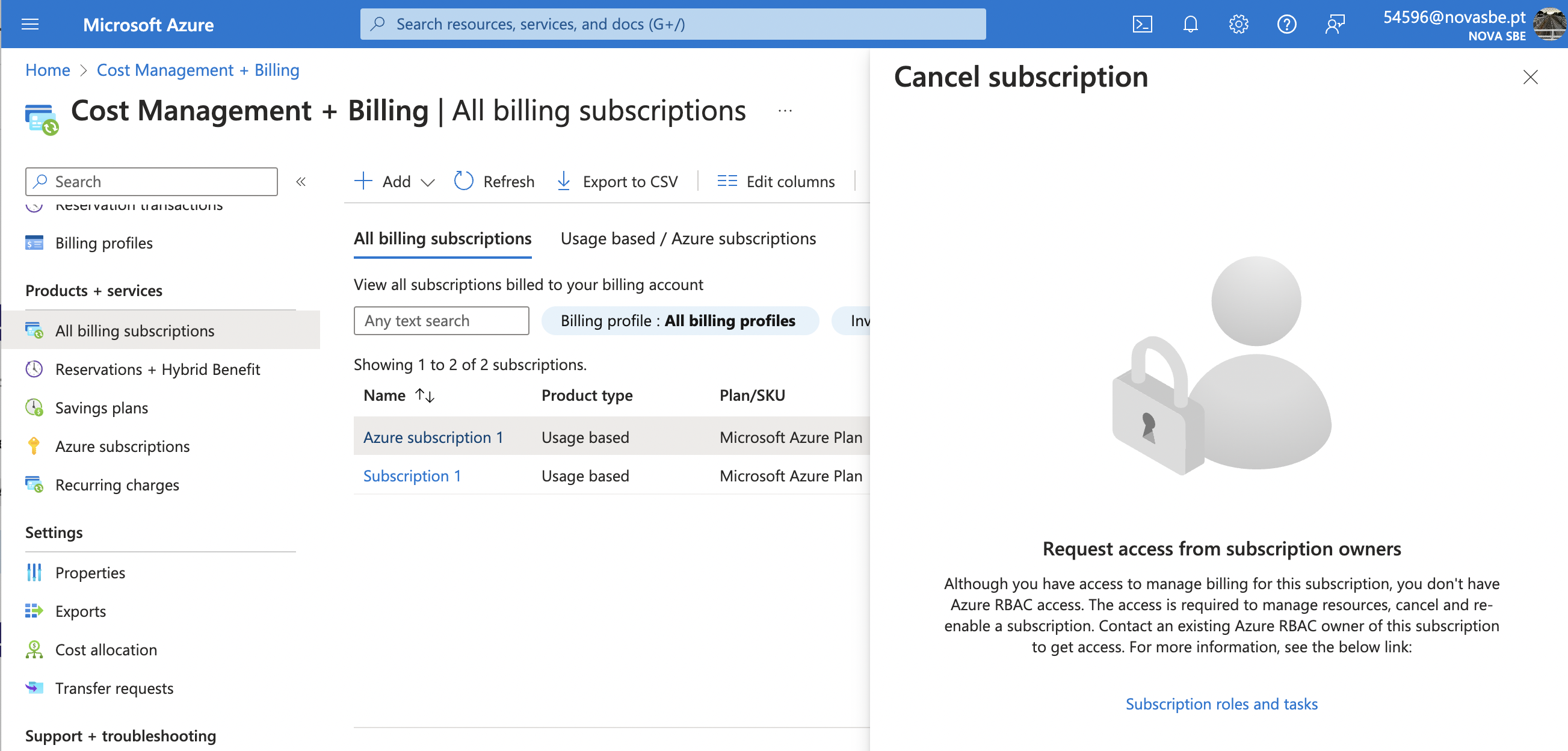Select the All billing subscriptions tab

[x=442, y=238]
